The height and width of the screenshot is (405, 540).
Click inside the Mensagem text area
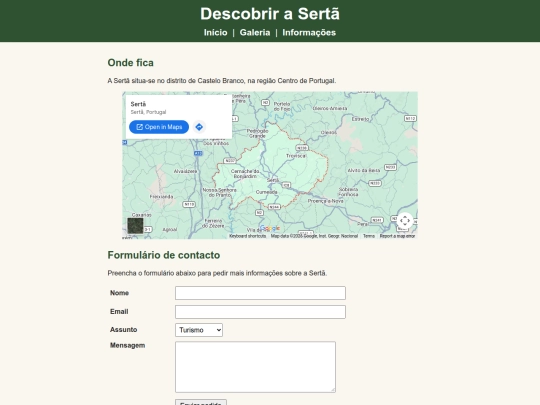point(255,367)
